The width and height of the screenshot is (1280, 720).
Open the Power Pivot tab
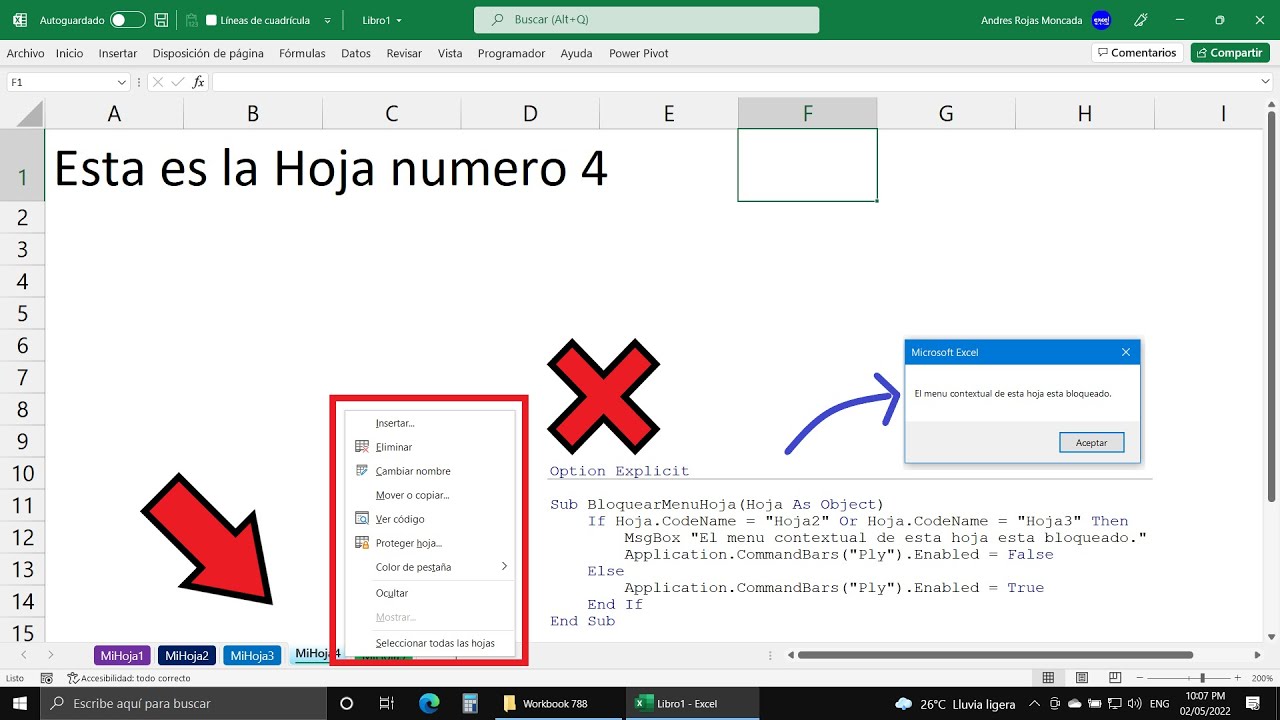pyautogui.click(x=639, y=53)
